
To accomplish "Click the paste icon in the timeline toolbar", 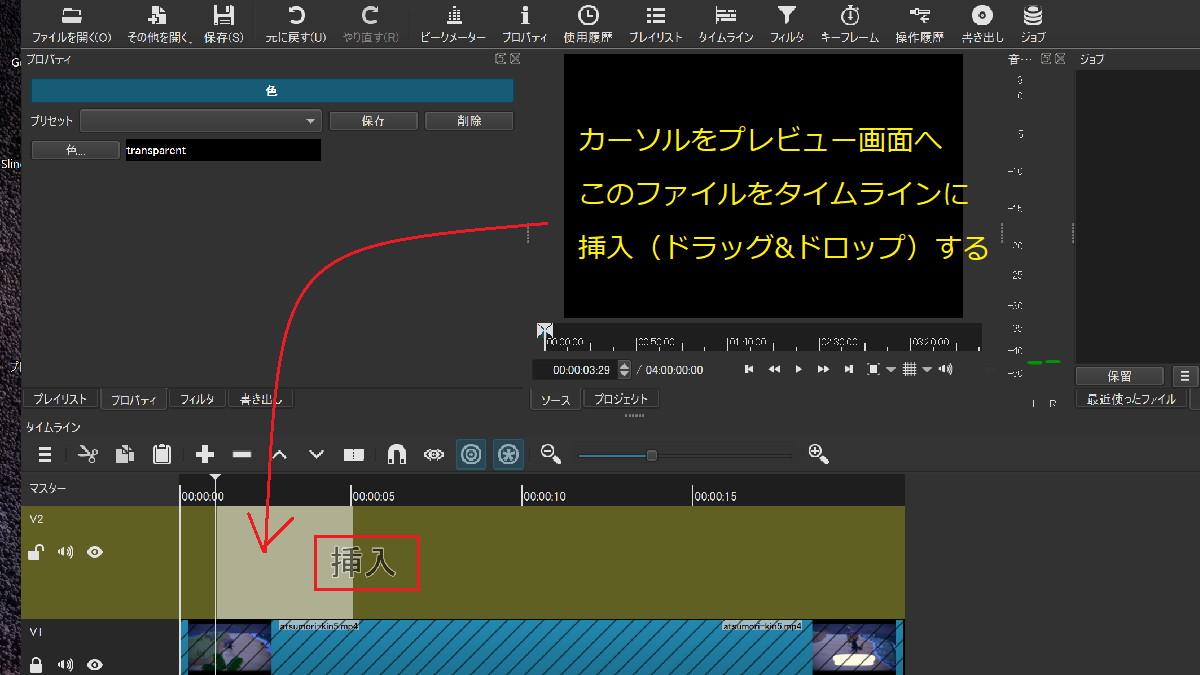I will click(160, 454).
